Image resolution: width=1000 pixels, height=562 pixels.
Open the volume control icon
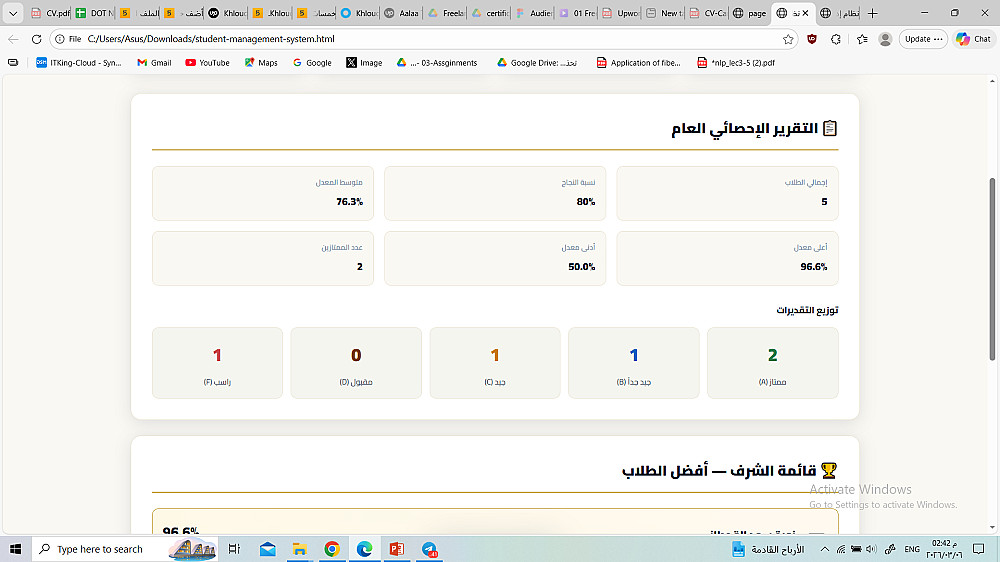[x=872, y=549]
